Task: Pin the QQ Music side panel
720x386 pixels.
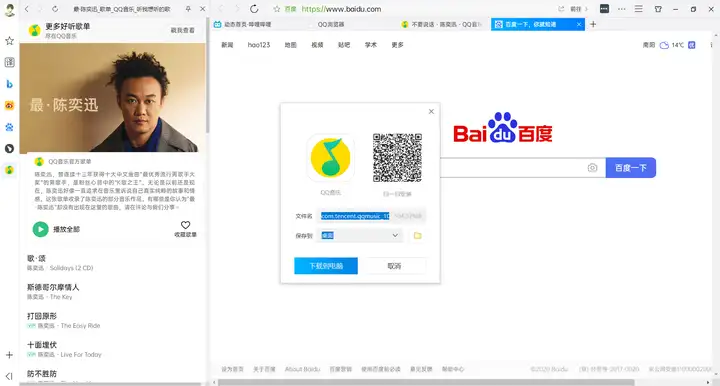Action: (x=188, y=9)
